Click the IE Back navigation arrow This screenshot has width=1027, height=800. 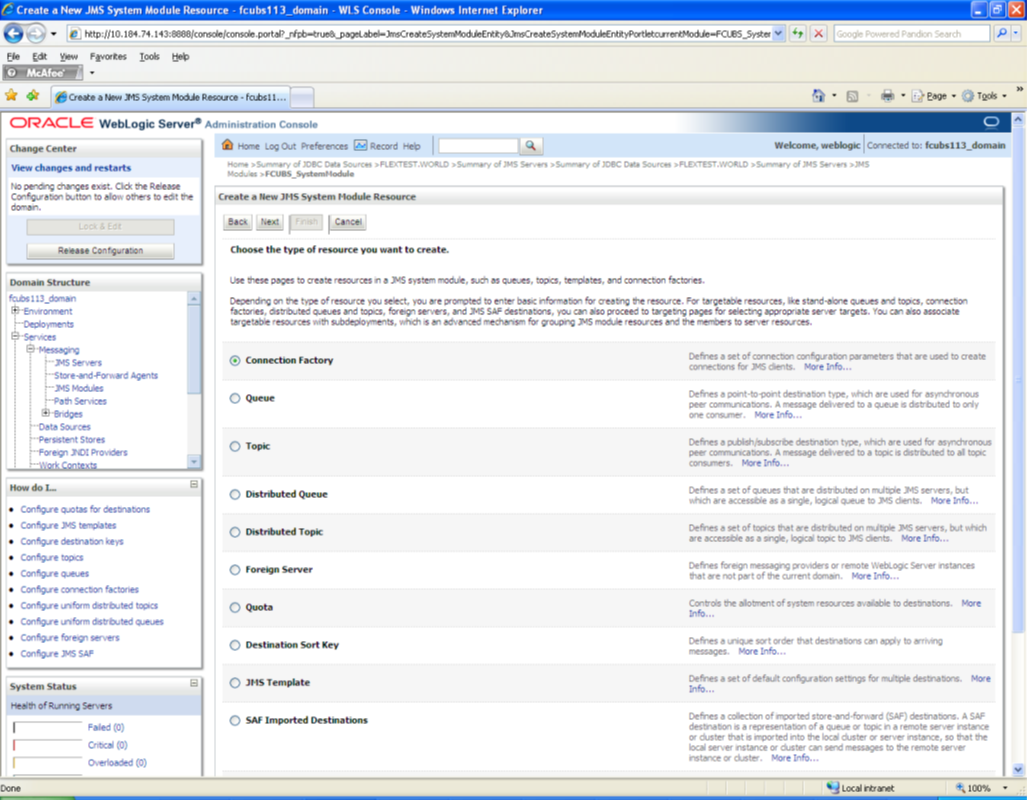14,33
